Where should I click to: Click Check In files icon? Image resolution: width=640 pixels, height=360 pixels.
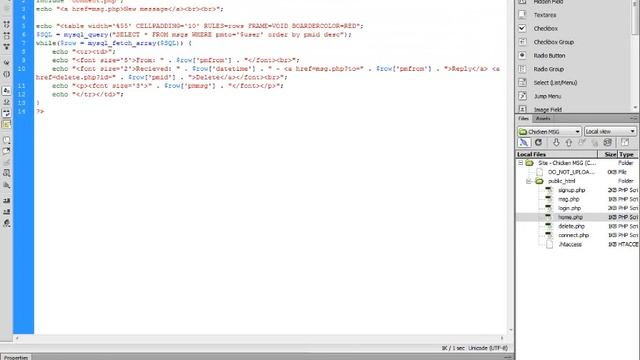[595, 142]
